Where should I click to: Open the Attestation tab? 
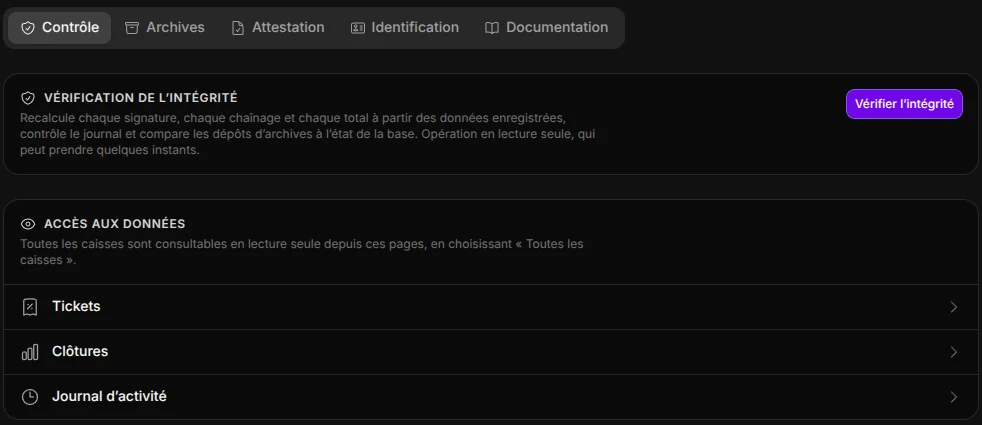click(277, 28)
